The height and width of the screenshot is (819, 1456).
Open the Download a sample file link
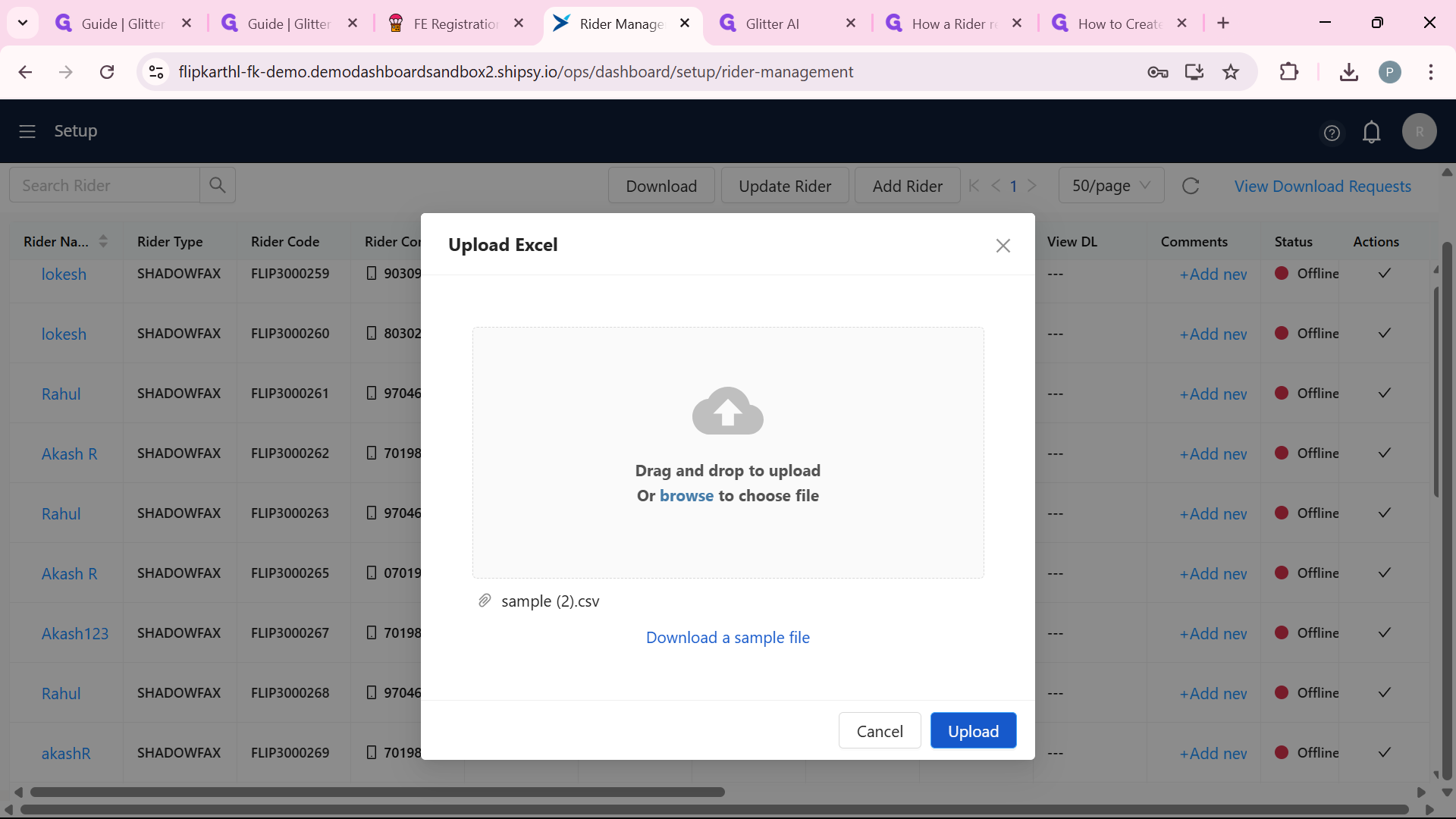pyautogui.click(x=727, y=638)
